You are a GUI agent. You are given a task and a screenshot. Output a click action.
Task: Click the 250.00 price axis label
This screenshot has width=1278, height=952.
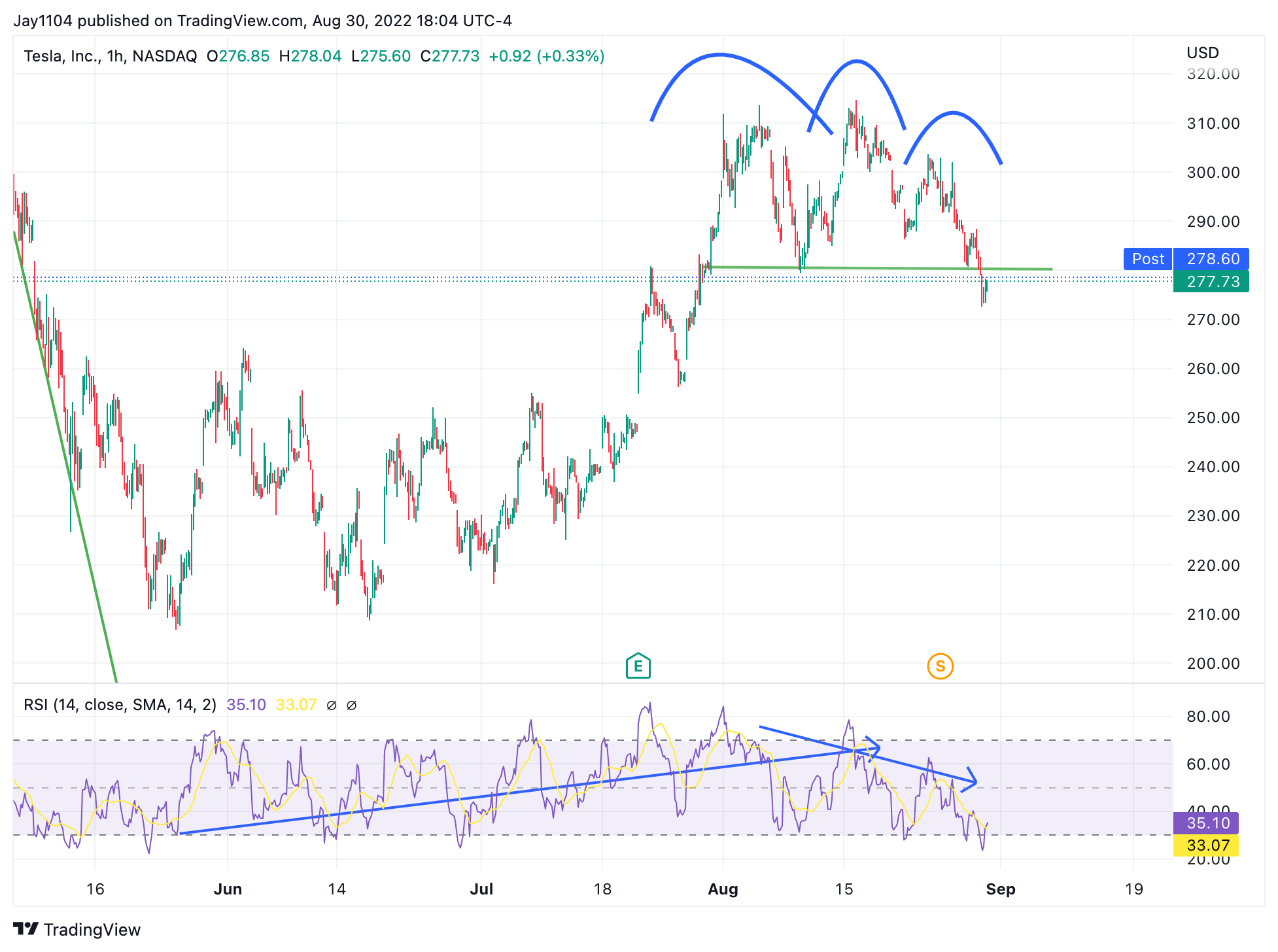point(1213,417)
